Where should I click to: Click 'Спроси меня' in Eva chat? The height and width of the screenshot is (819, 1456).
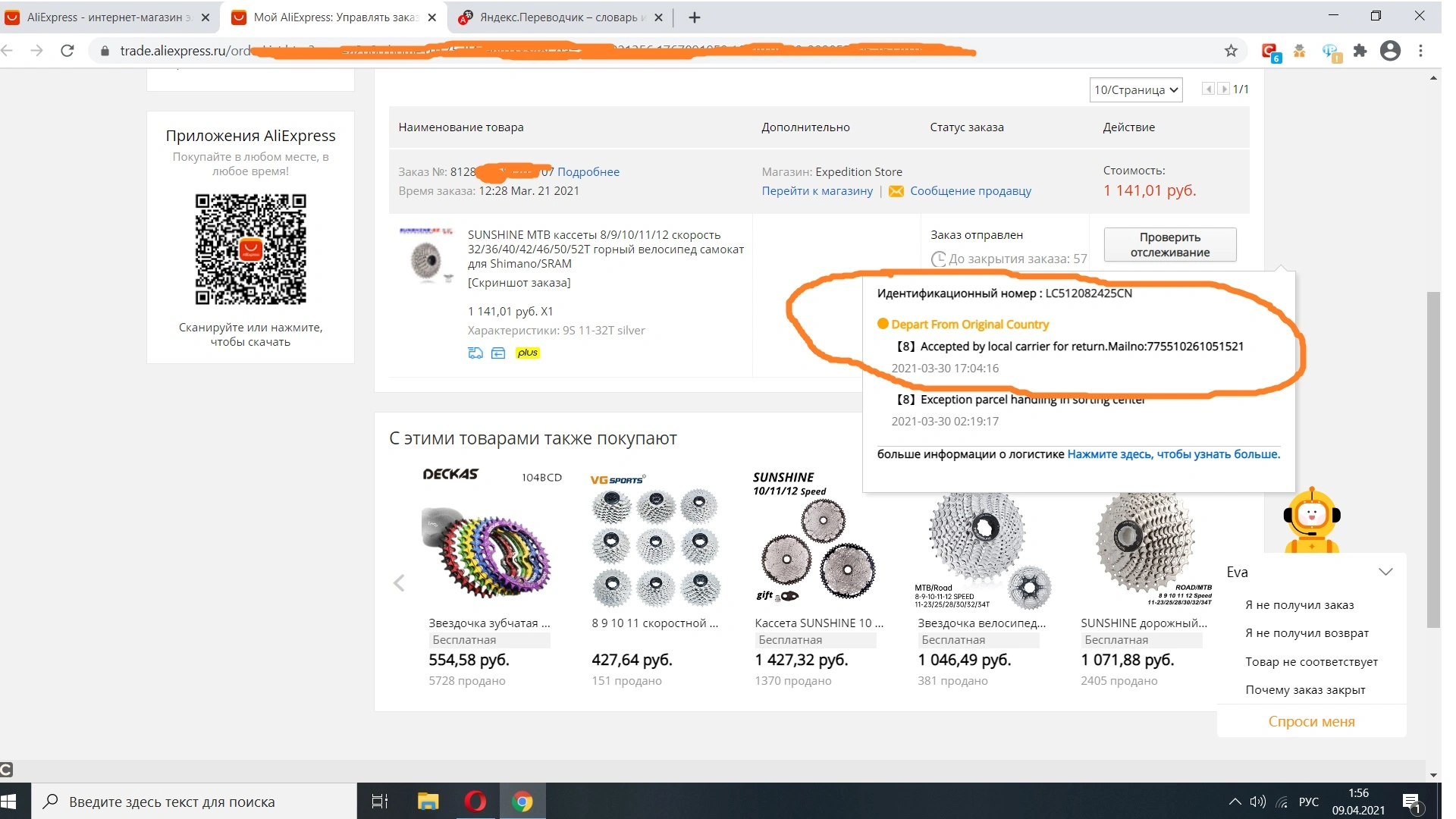(x=1312, y=722)
